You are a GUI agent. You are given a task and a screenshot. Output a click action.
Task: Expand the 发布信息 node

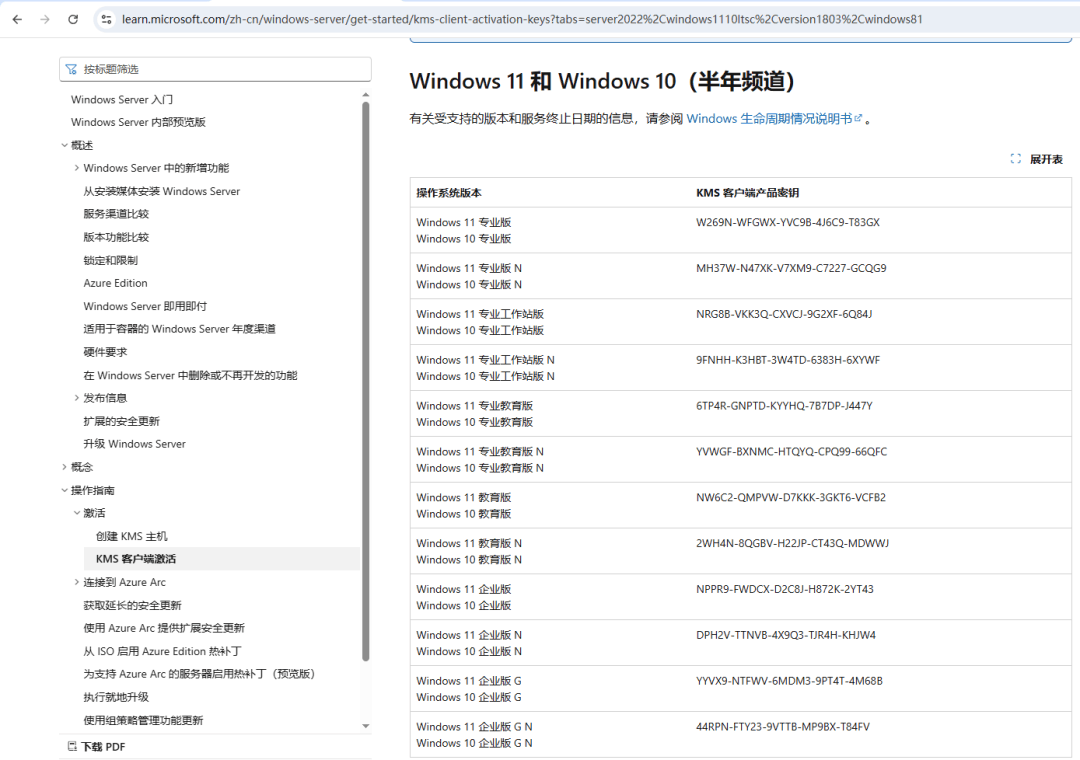(x=76, y=398)
